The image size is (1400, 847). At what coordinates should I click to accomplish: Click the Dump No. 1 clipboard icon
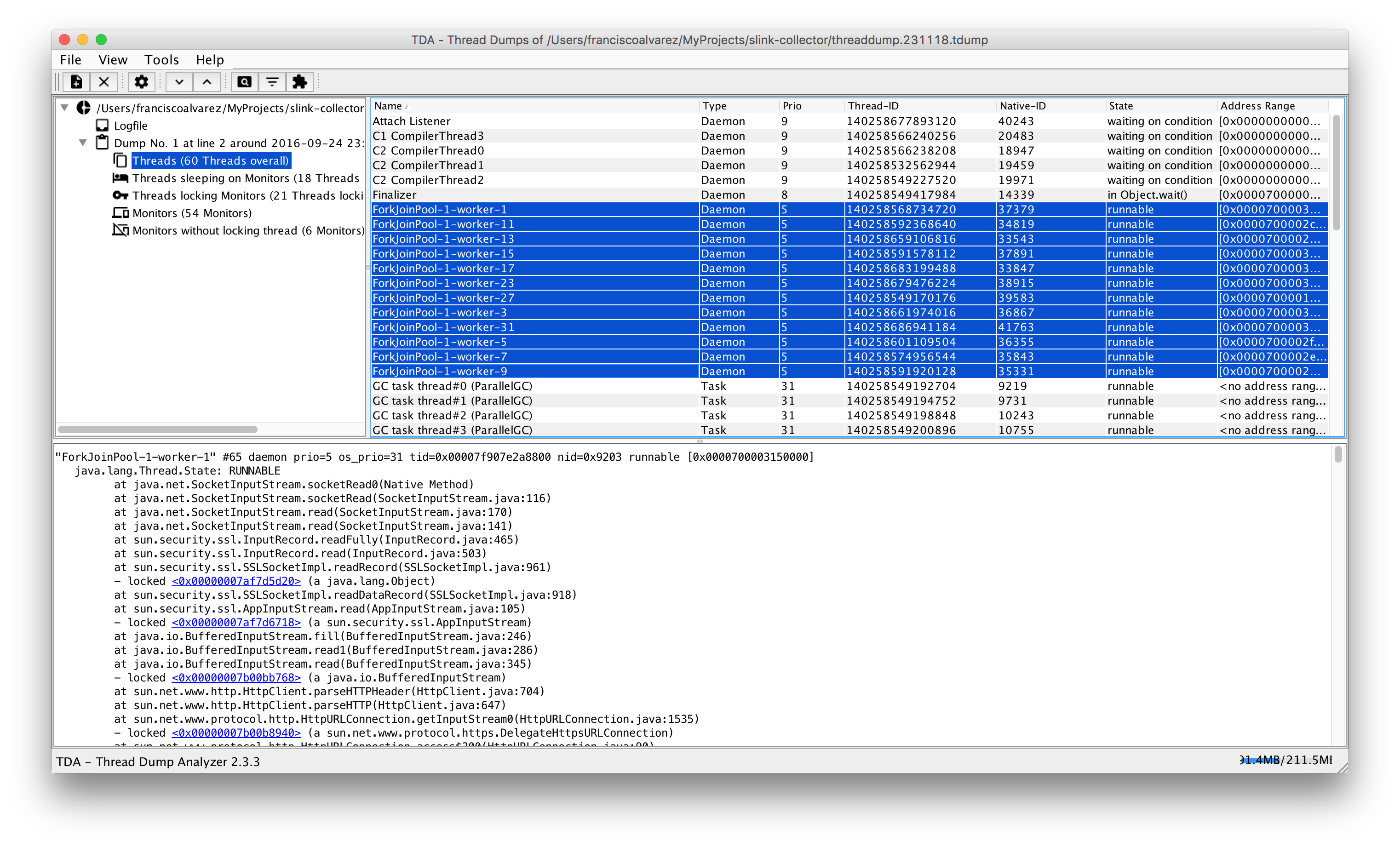tap(102, 143)
